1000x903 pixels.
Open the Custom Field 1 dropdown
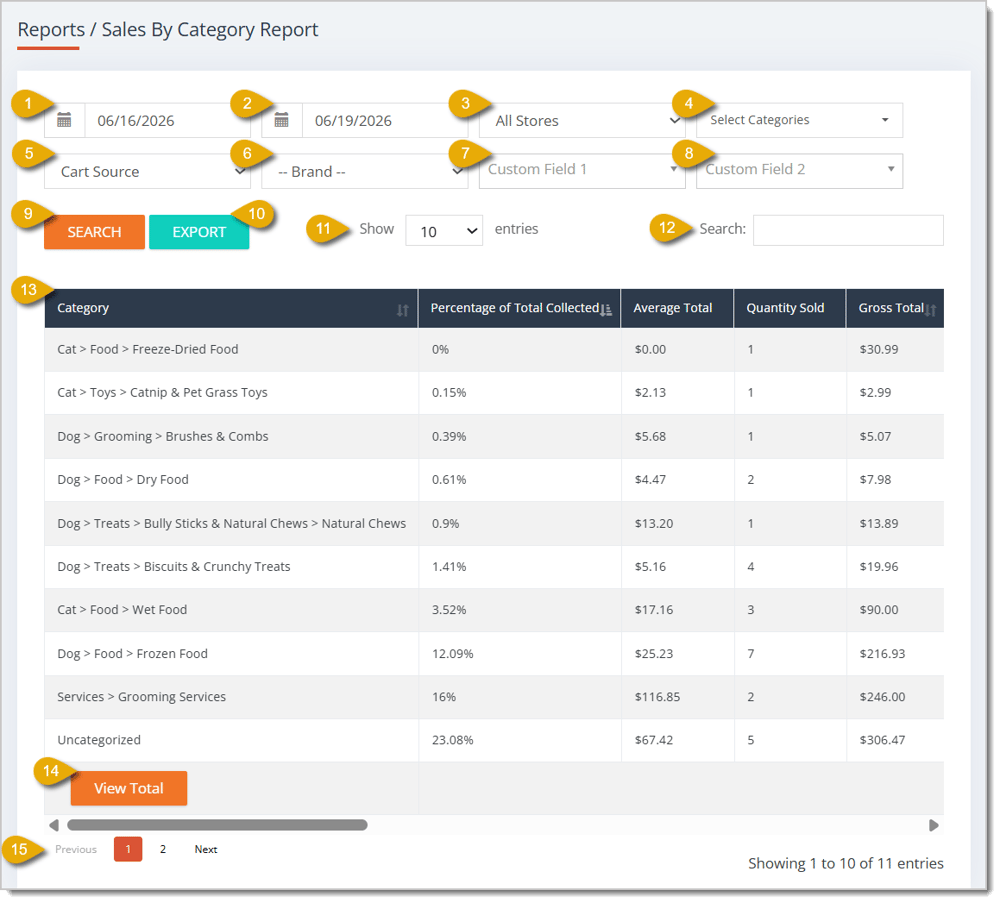point(582,170)
